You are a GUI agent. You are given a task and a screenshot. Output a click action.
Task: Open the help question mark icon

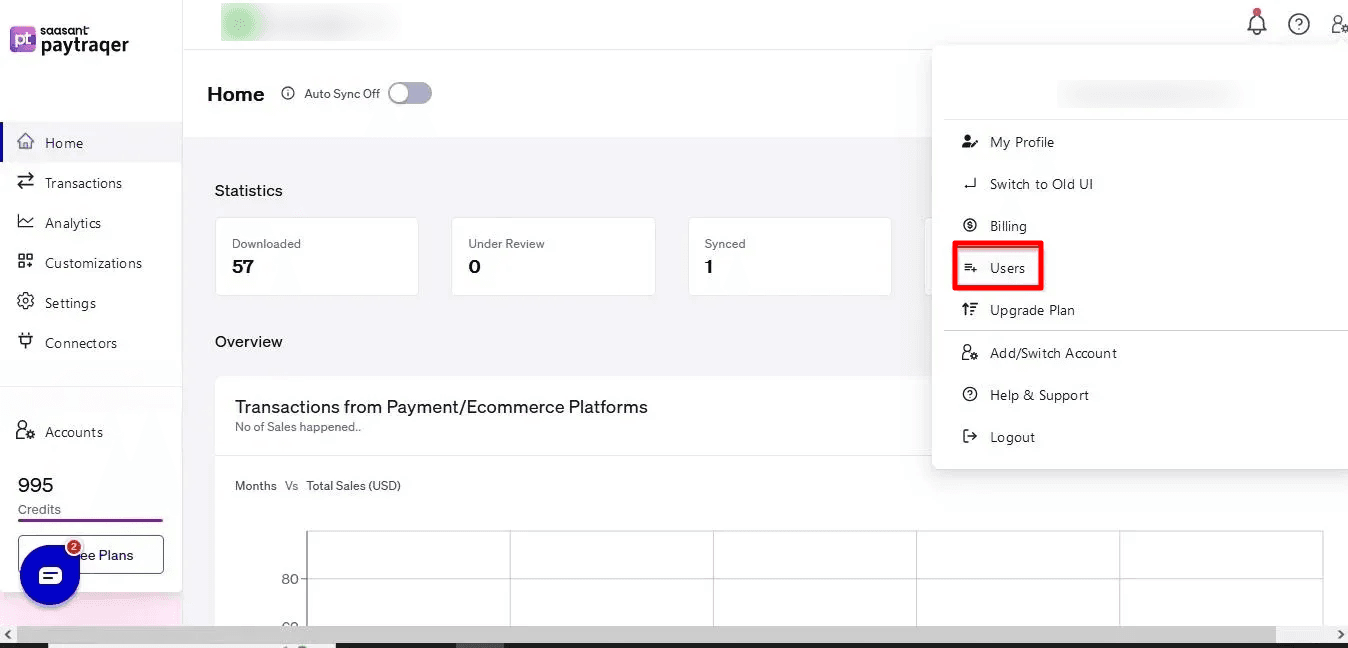[1299, 23]
